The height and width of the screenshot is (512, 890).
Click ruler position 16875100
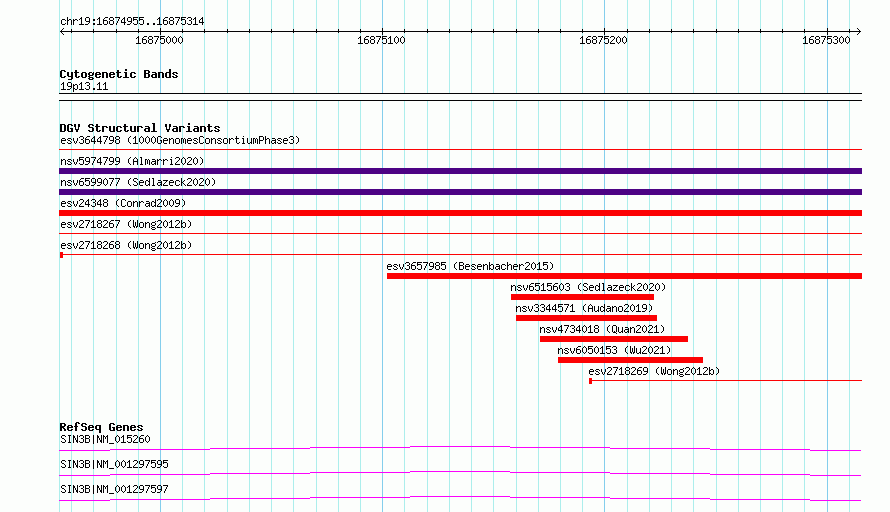pyautogui.click(x=381, y=40)
